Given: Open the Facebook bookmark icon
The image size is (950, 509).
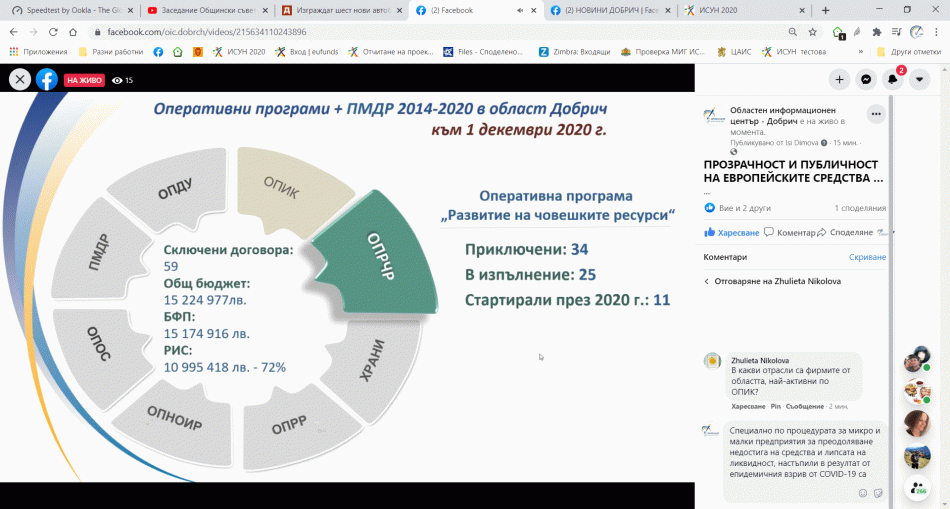Looking at the screenshot, I should pos(158,52).
